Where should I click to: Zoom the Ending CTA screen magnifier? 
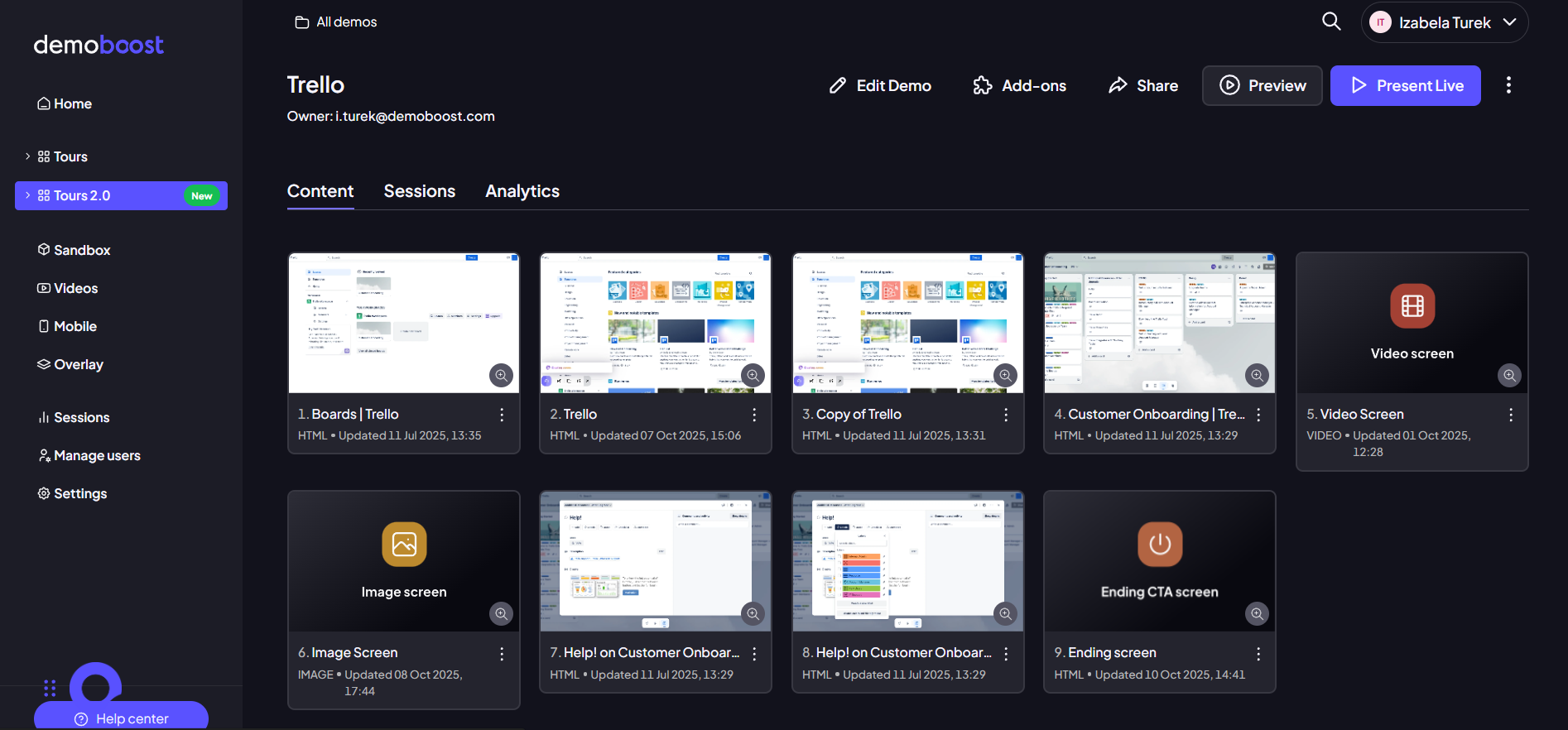[x=1258, y=614]
